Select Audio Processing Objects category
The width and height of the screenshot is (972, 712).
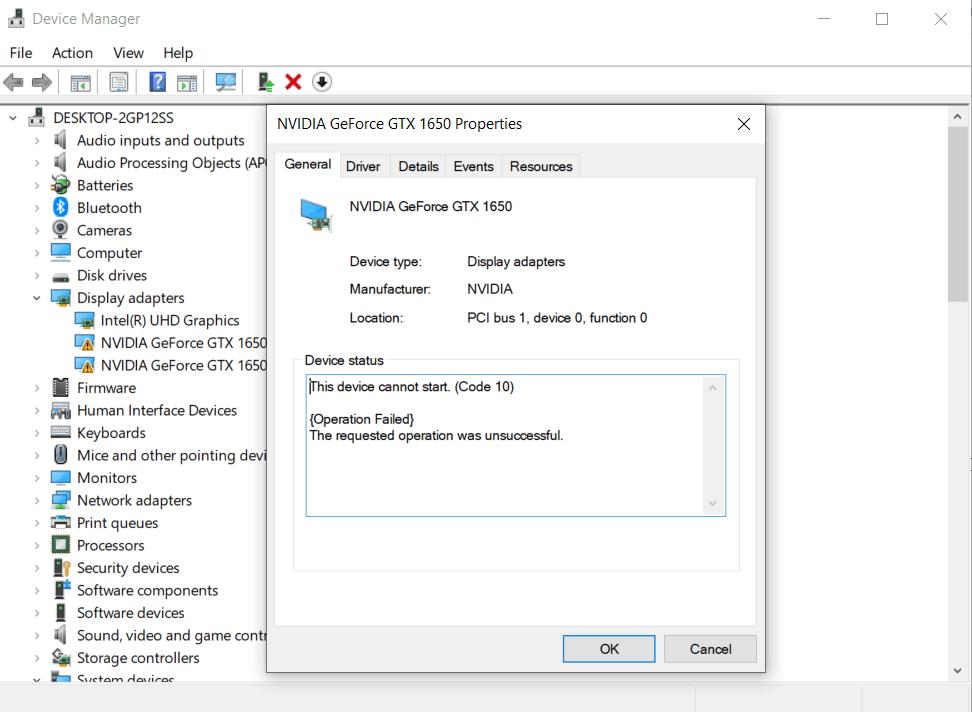171,162
